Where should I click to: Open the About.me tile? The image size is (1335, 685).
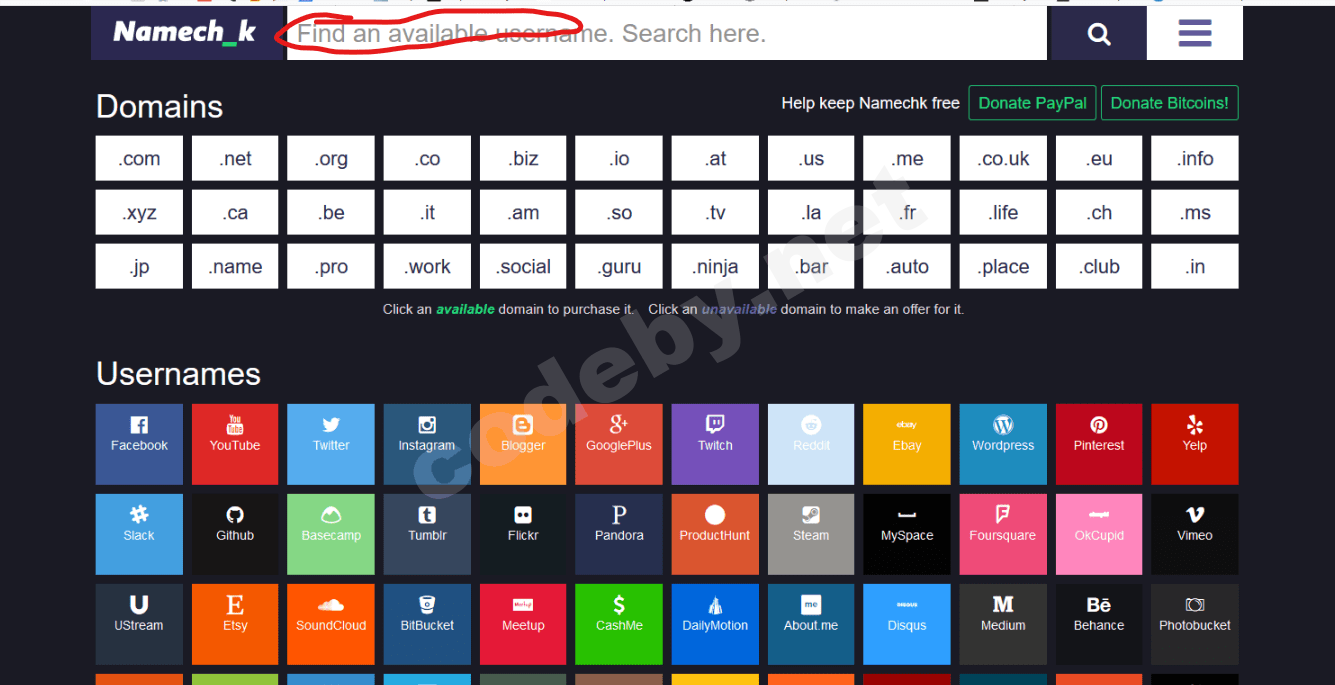(x=811, y=624)
